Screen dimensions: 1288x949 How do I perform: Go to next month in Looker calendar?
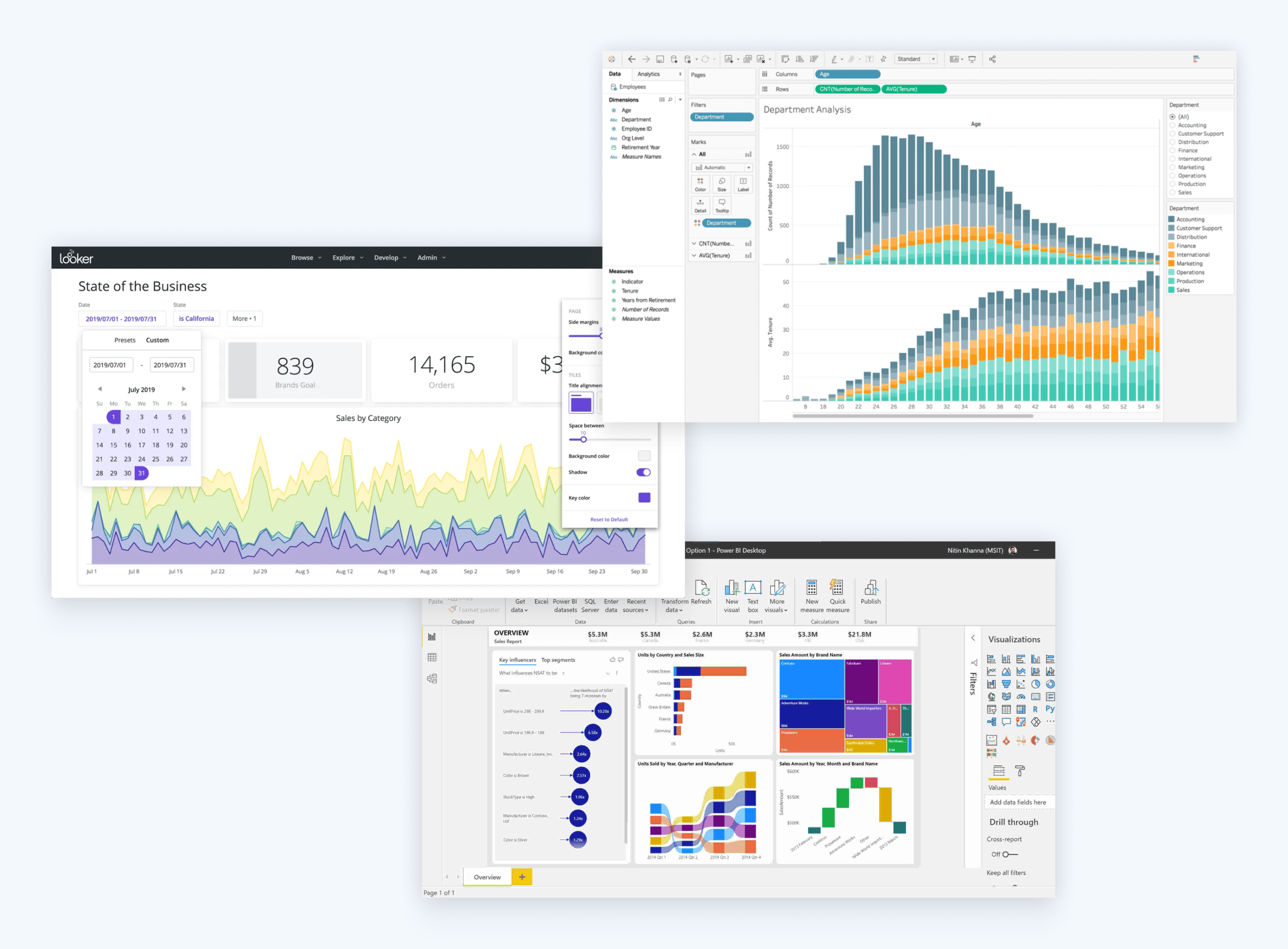click(184, 389)
